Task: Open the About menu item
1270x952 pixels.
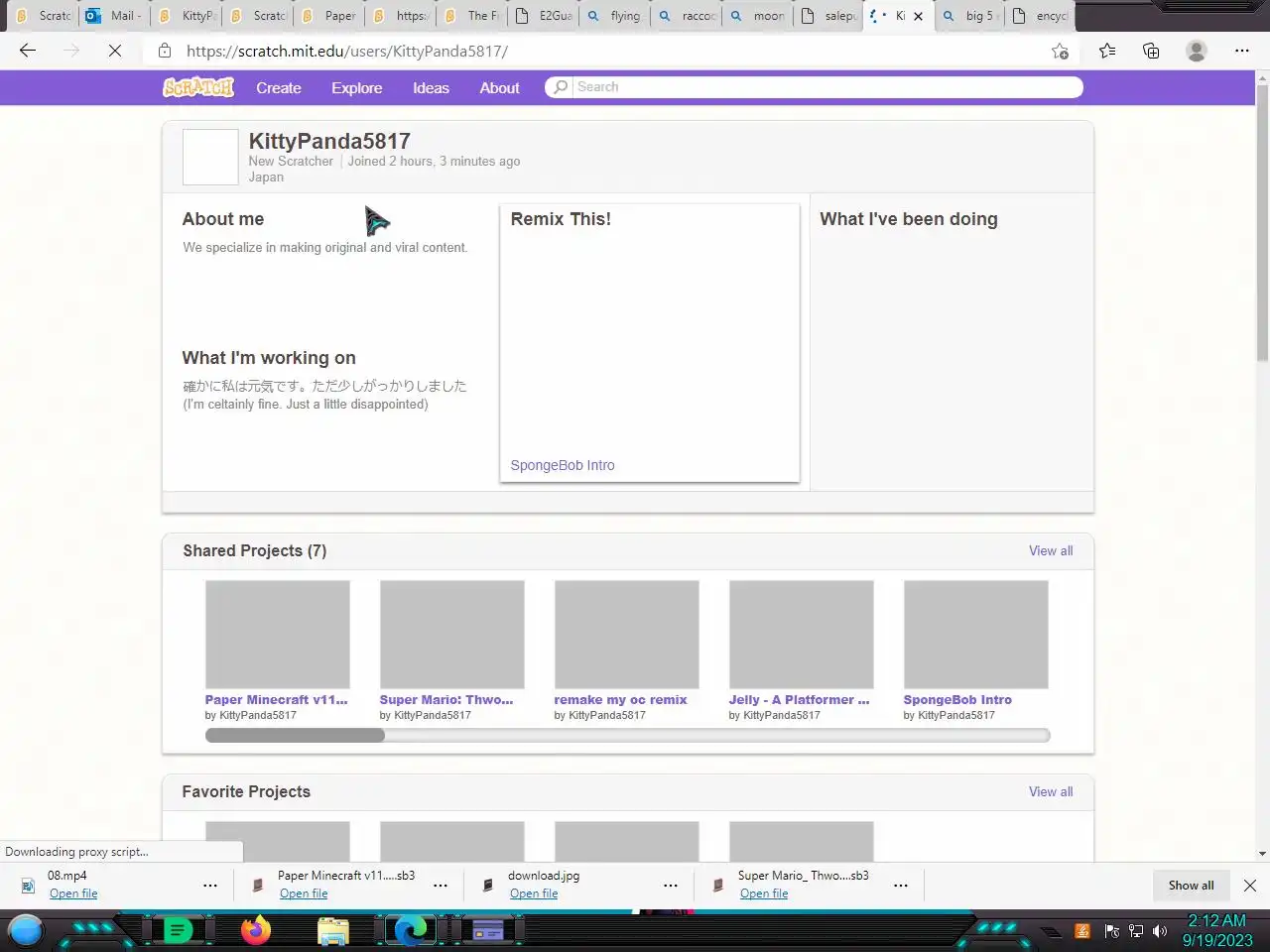Action: click(499, 87)
